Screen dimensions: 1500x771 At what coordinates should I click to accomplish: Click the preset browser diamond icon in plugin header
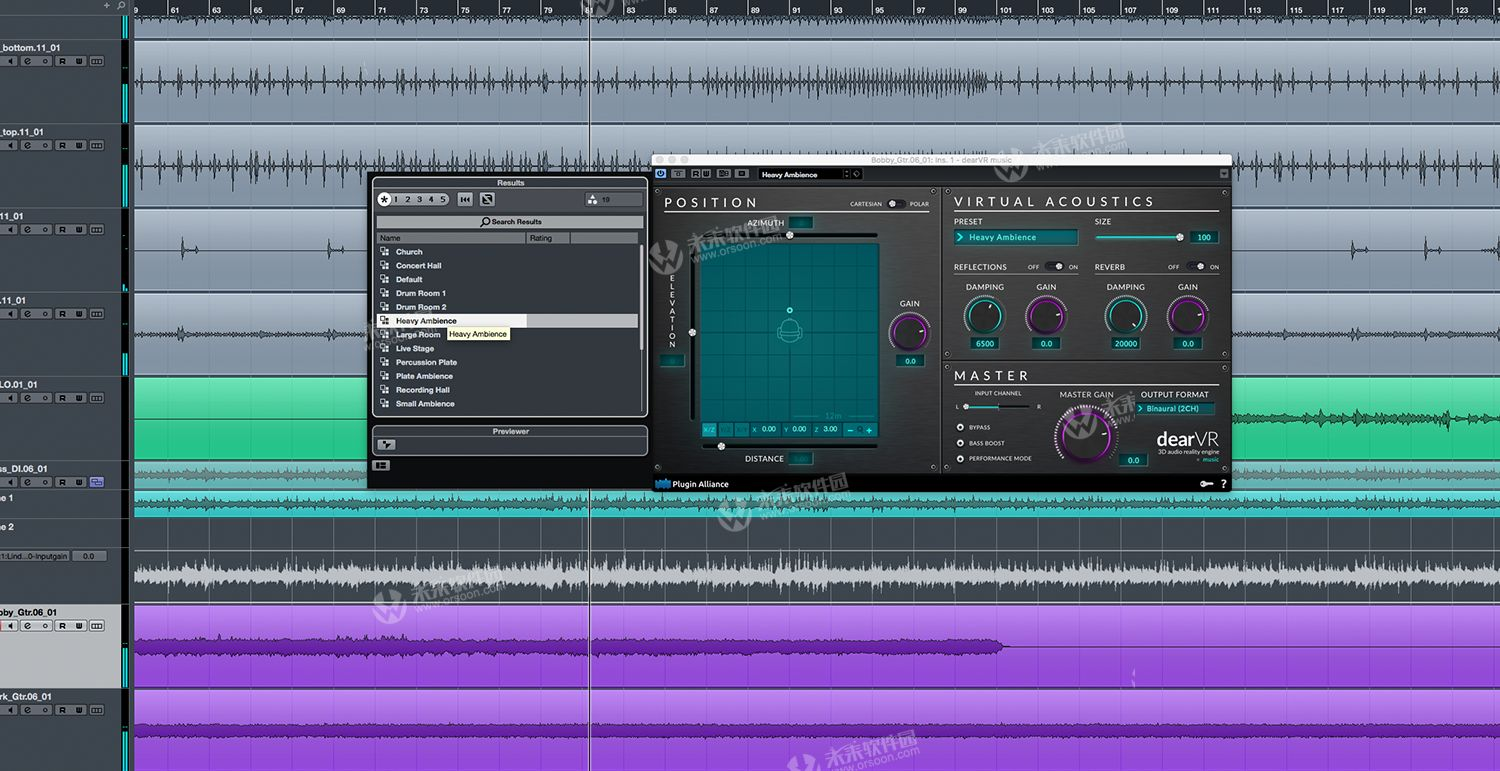click(857, 174)
